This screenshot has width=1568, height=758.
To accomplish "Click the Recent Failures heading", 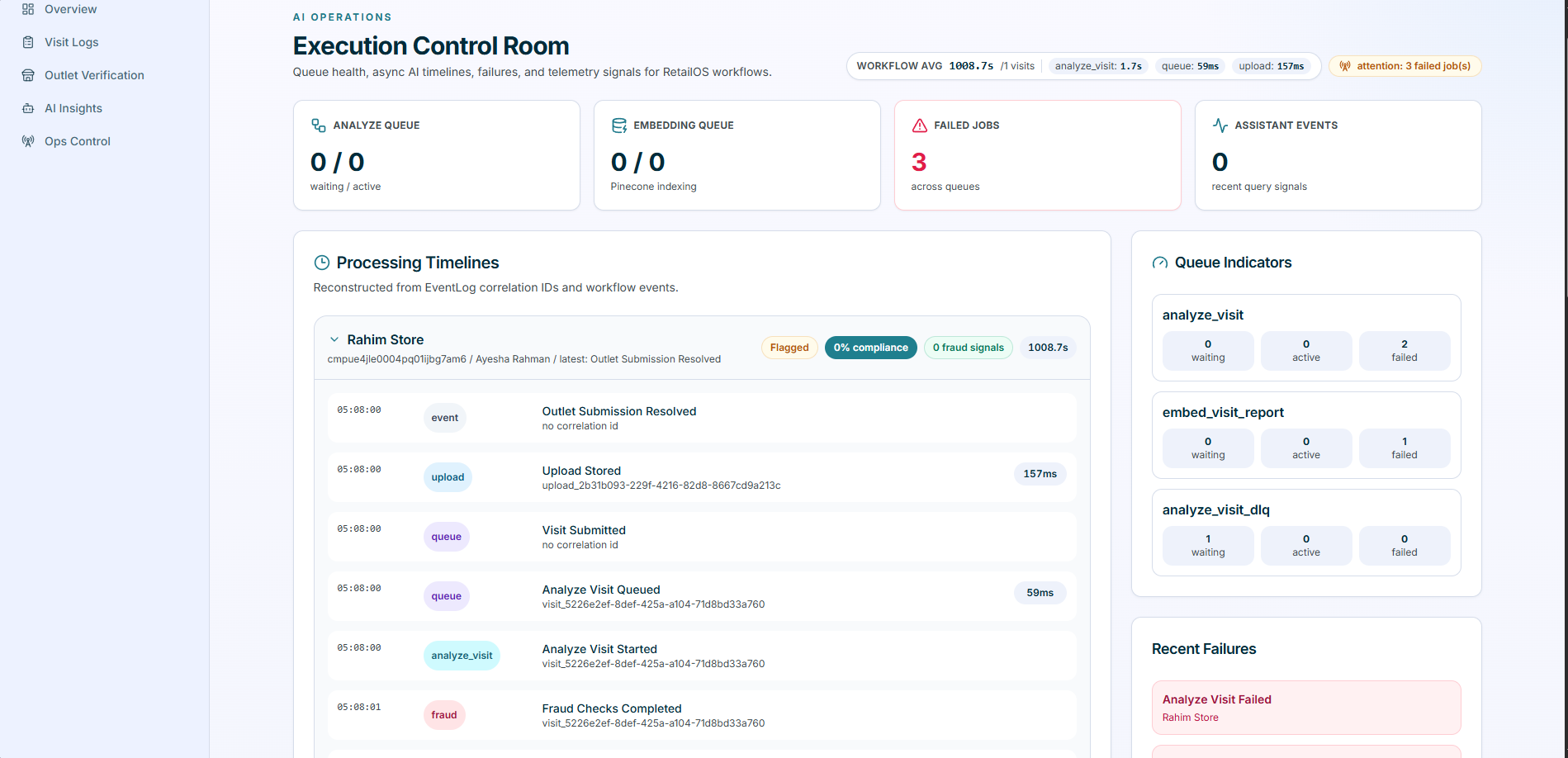I will point(1204,649).
